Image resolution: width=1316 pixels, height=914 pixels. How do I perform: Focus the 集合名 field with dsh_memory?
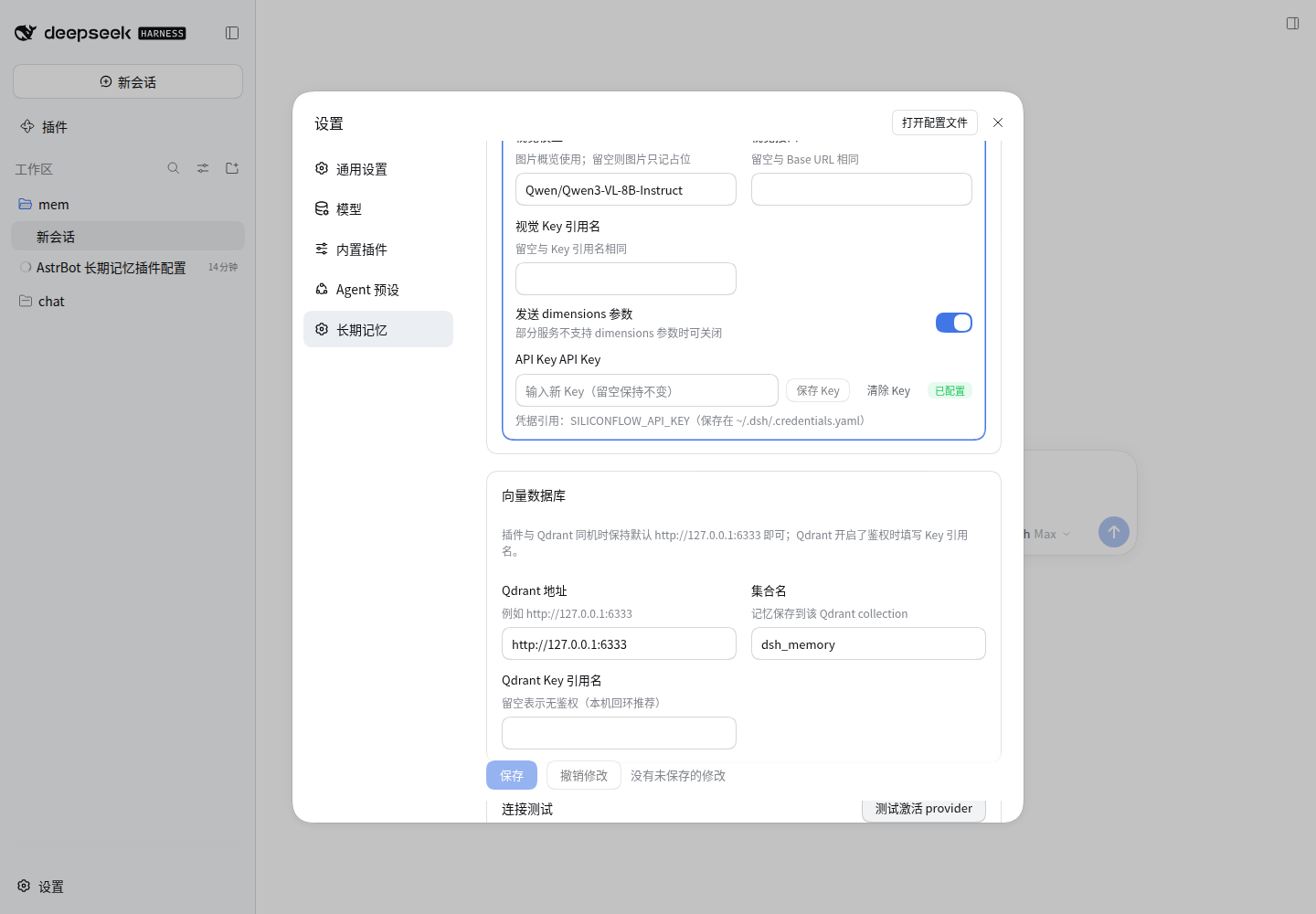point(868,643)
